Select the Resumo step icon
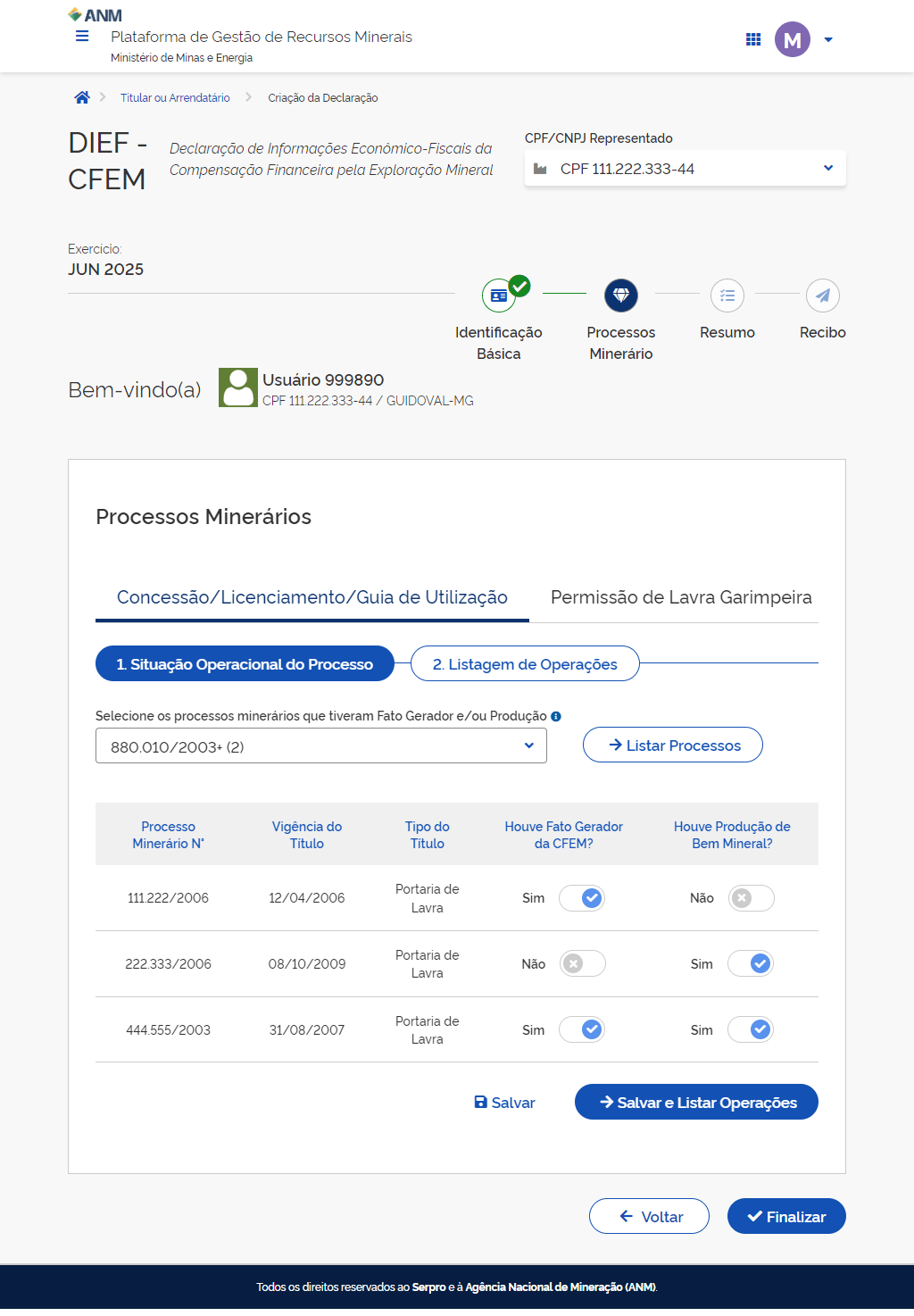The image size is (914, 1316). point(727,296)
